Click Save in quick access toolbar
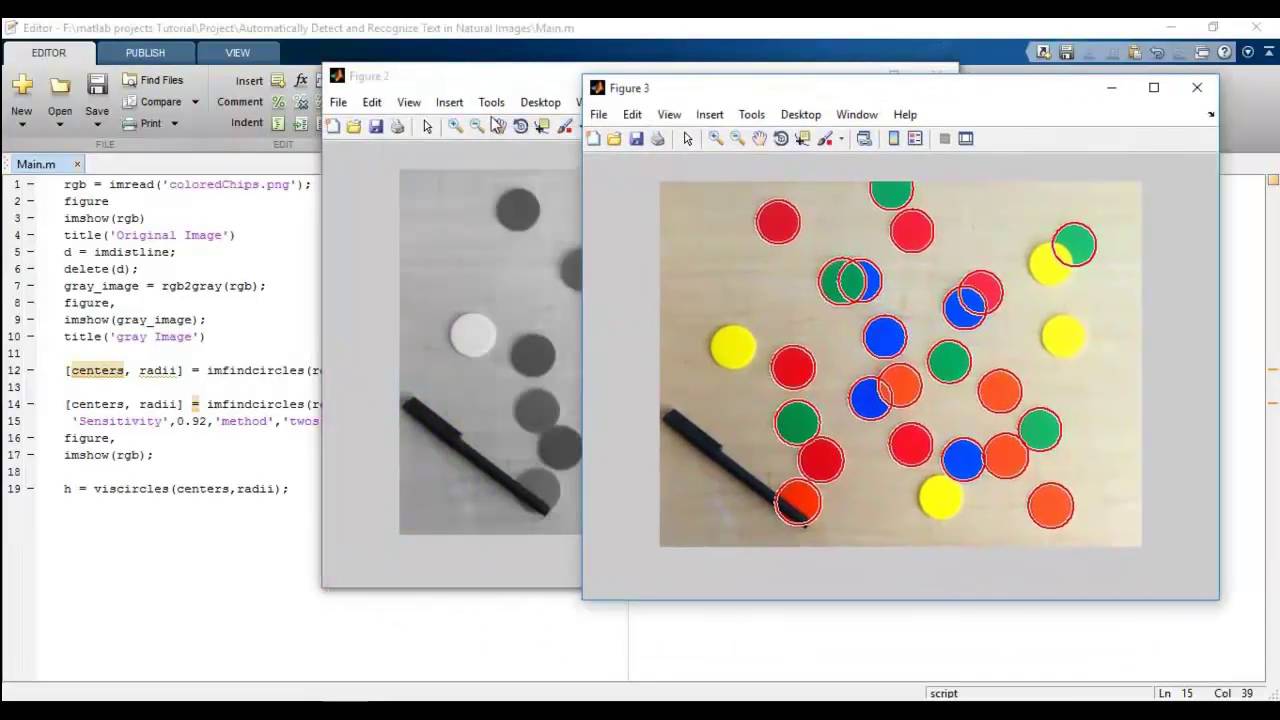Image resolution: width=1280 pixels, height=720 pixels. (x=1067, y=52)
